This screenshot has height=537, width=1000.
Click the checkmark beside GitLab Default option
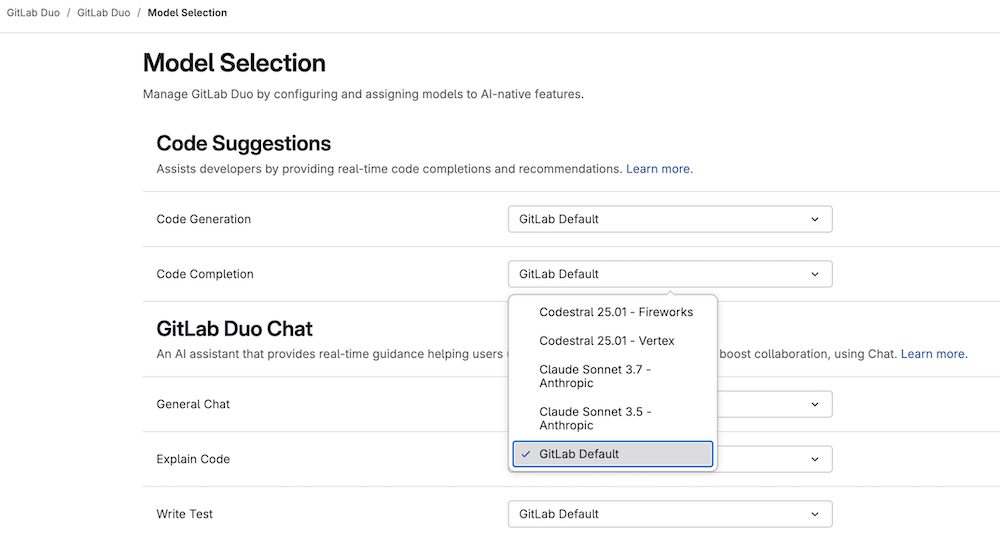click(526, 454)
